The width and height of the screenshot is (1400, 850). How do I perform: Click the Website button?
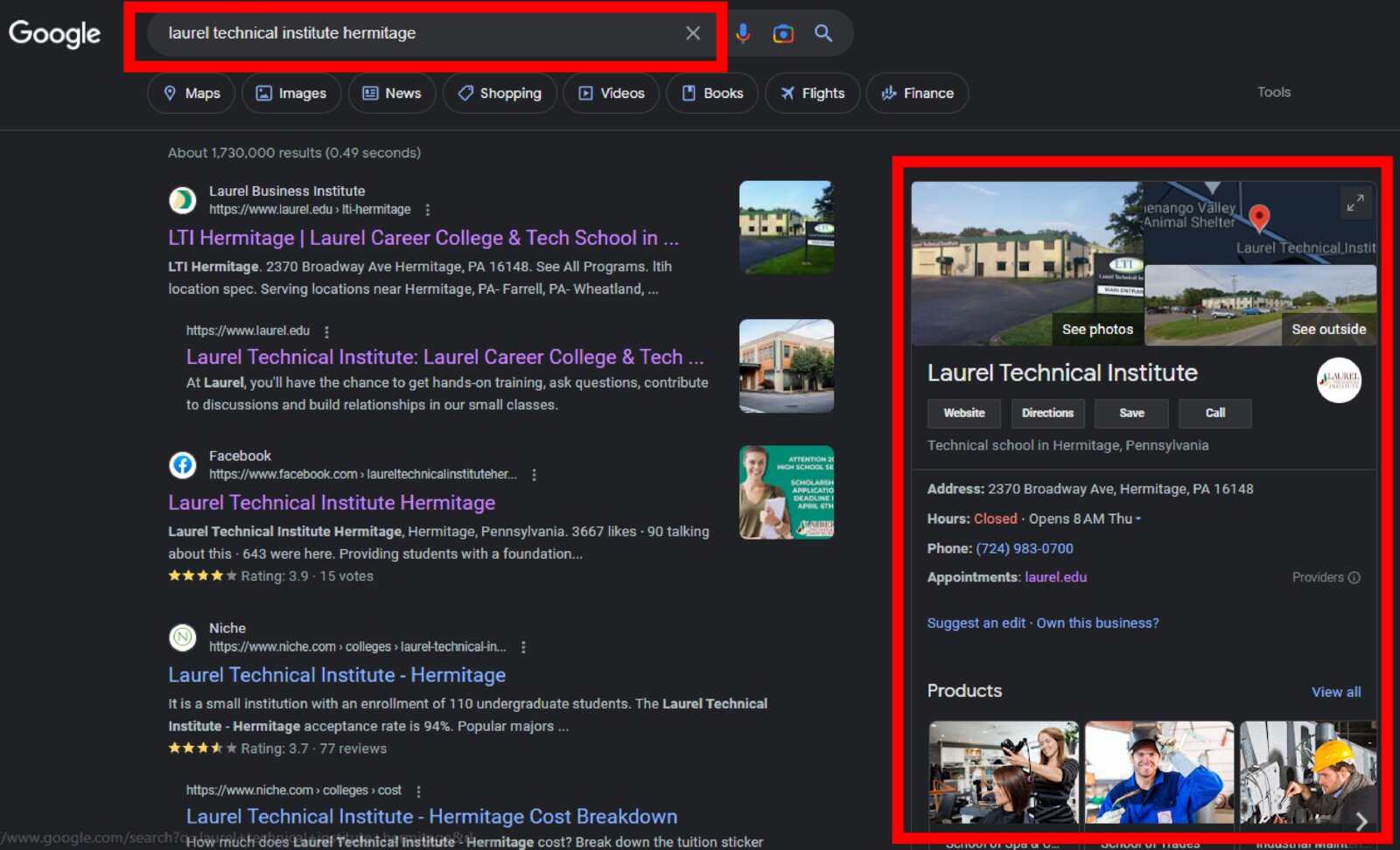(964, 413)
